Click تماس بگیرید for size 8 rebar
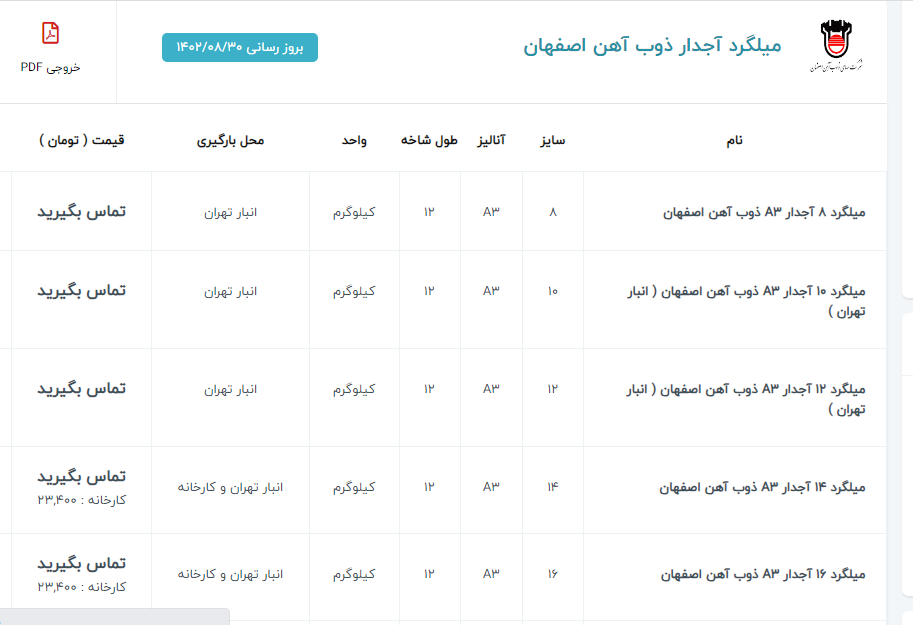This screenshot has width=913, height=625. (x=82, y=212)
